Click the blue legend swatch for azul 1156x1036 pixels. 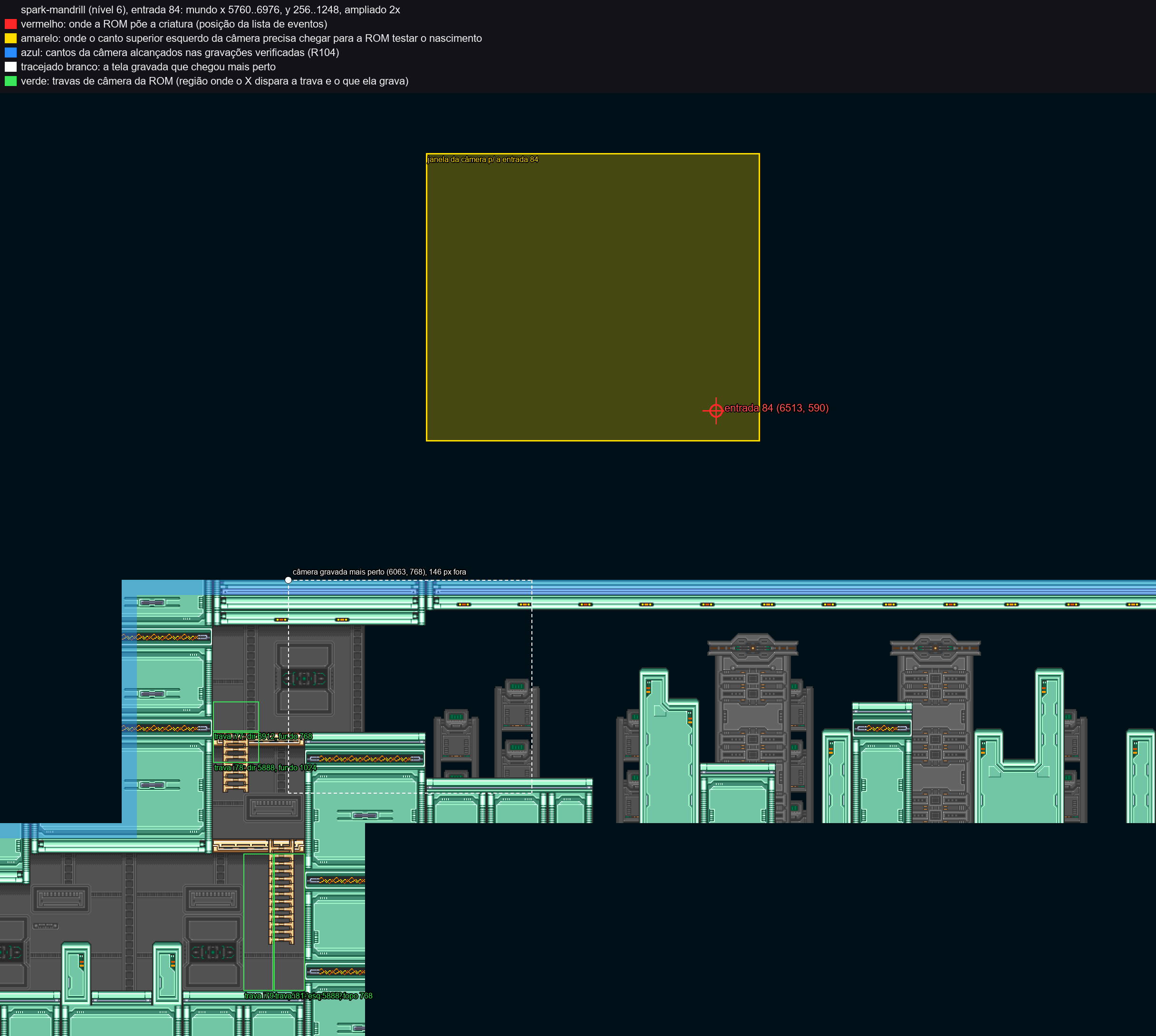click(x=10, y=52)
